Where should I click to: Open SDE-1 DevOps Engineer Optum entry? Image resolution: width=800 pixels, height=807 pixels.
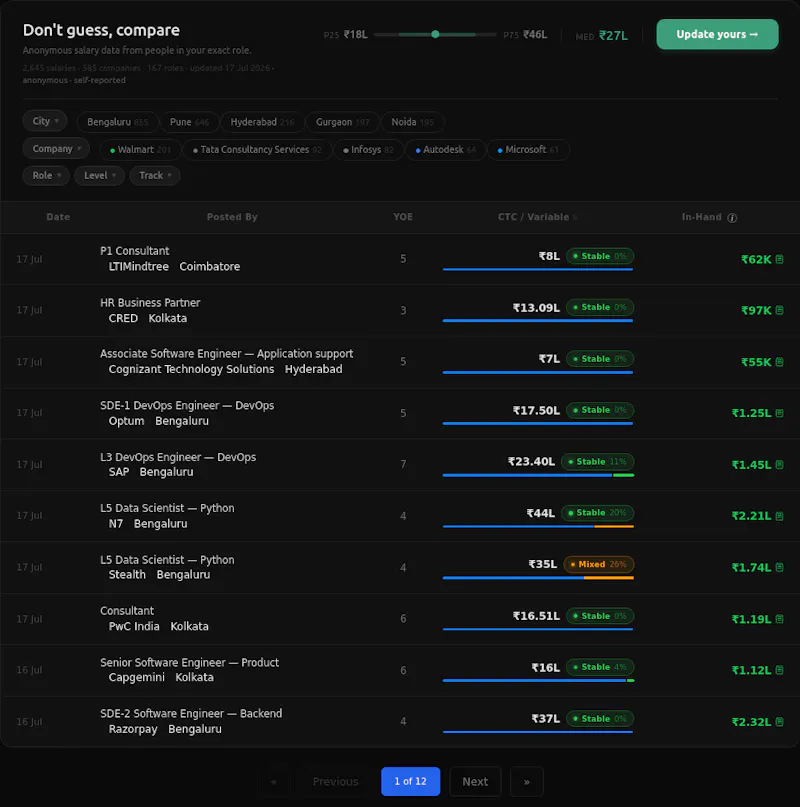(399, 413)
